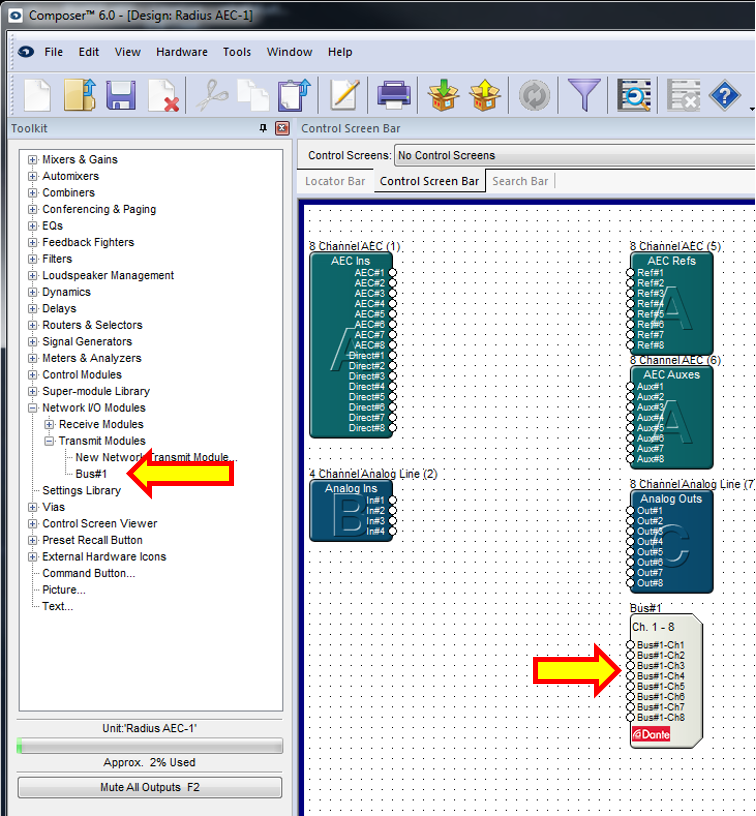This screenshot has height=816, width=756.
Task: Select the Analog Outs module block
Action: click(671, 541)
